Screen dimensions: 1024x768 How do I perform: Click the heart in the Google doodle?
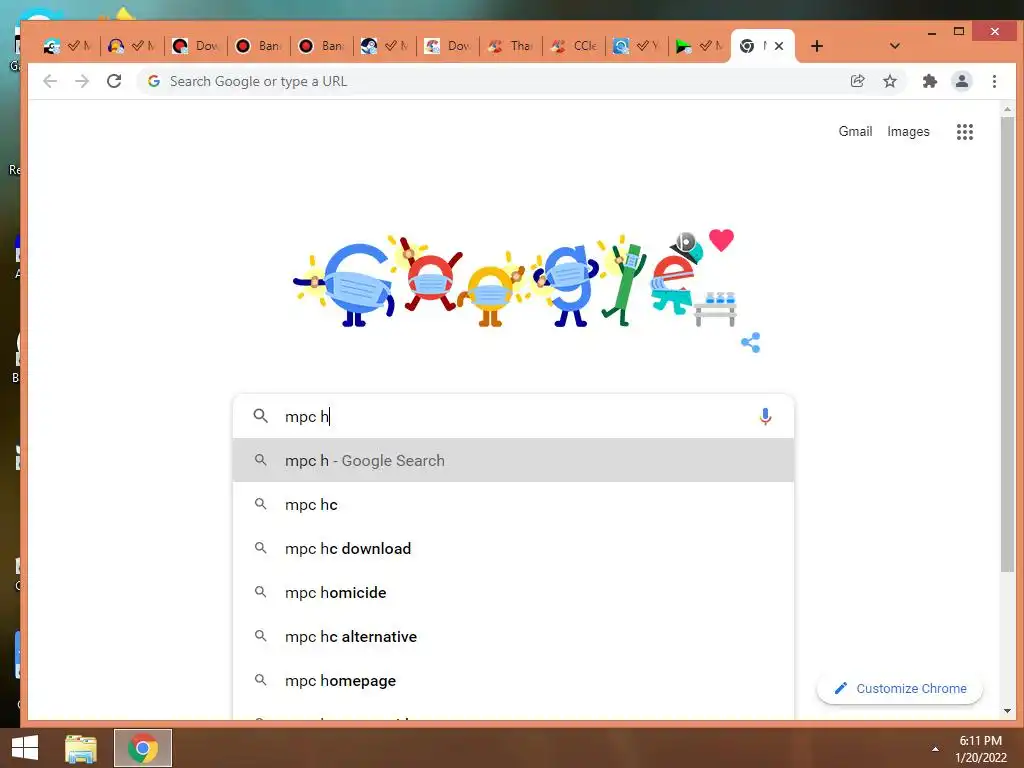point(721,240)
